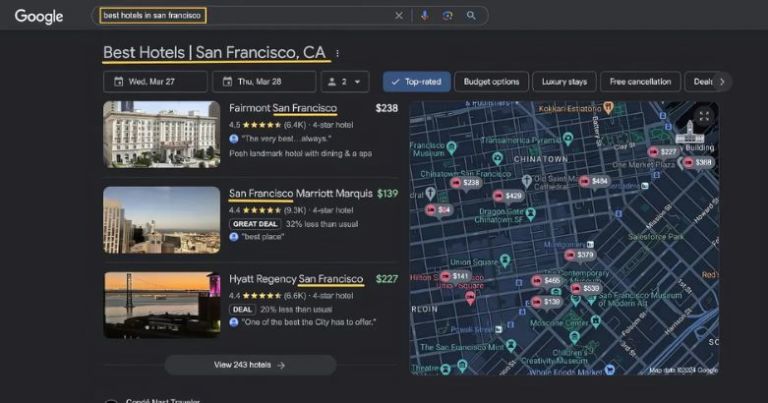Open the Fairmont San Francisco listing title
Viewport: 768px width, 403px height.
click(283, 108)
